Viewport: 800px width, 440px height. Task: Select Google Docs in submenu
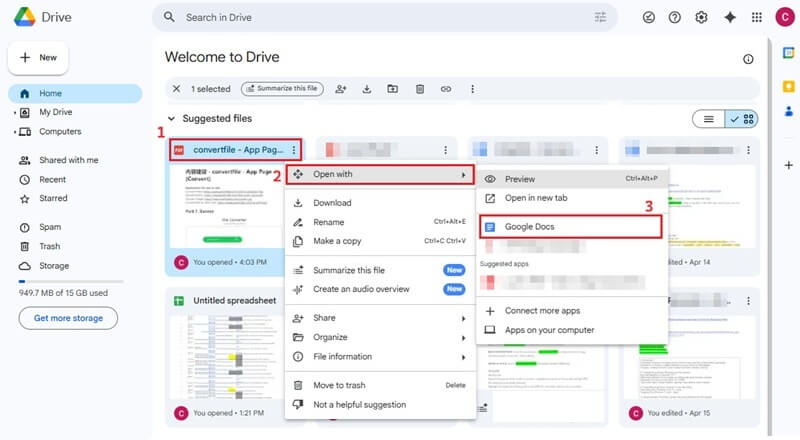click(571, 227)
